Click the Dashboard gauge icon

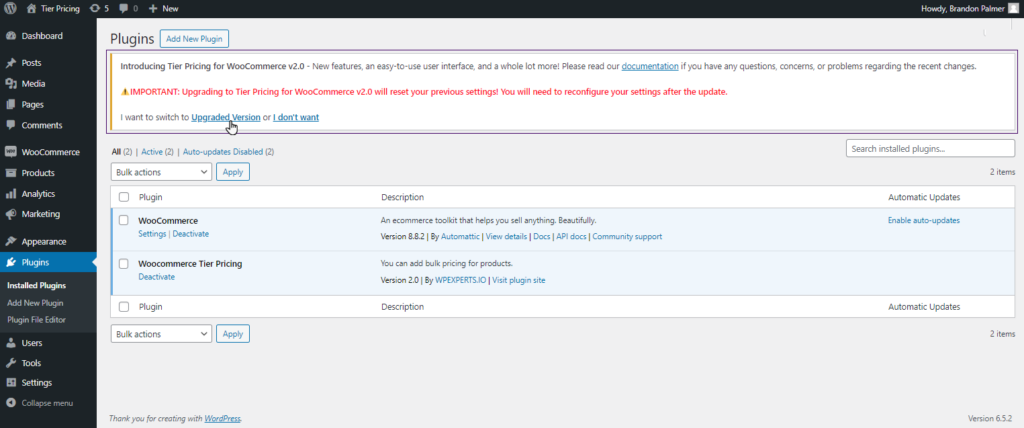(10, 36)
